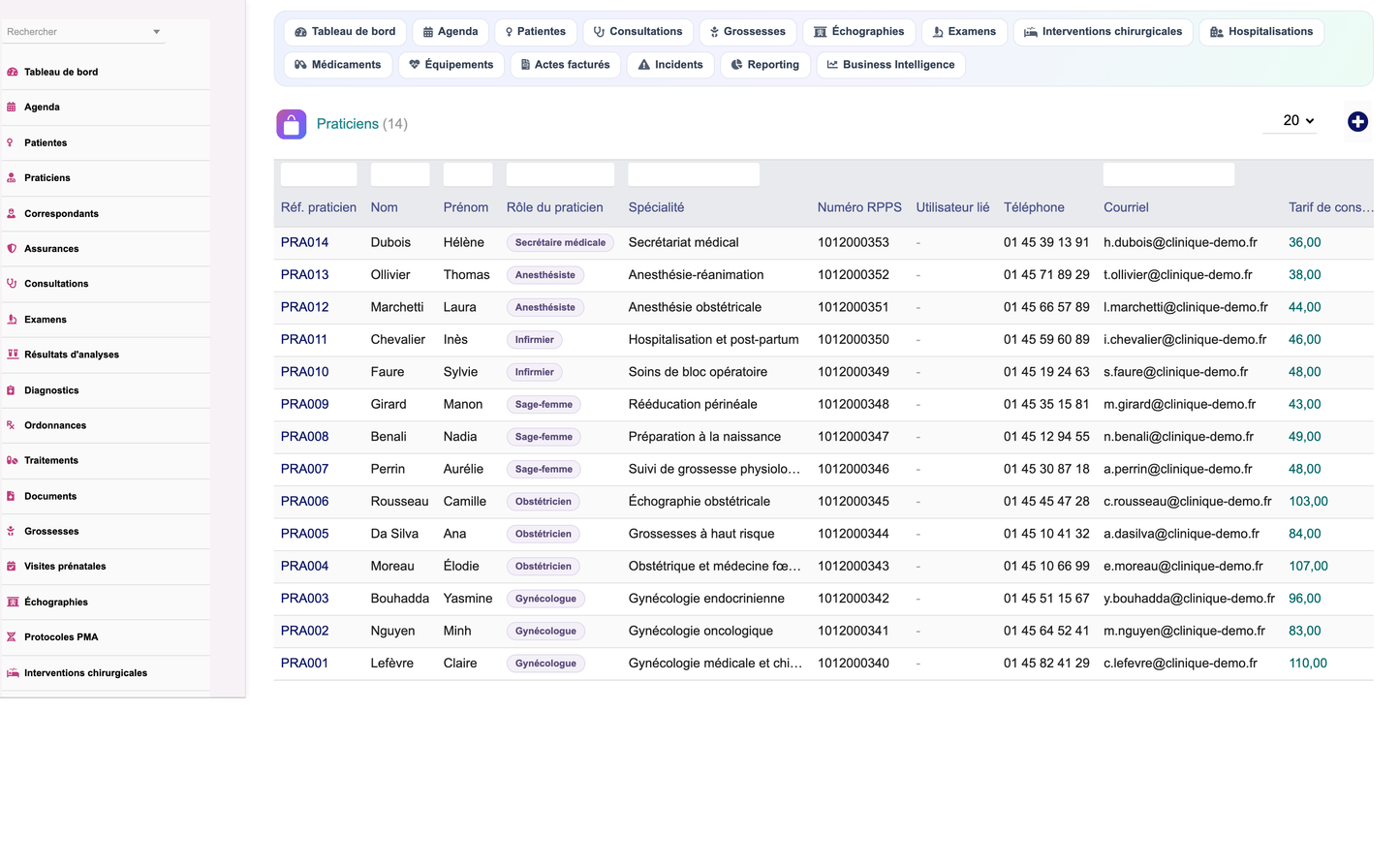Click the tarif value 103,00
The height and width of the screenshot is (866, 1400).
point(1308,502)
